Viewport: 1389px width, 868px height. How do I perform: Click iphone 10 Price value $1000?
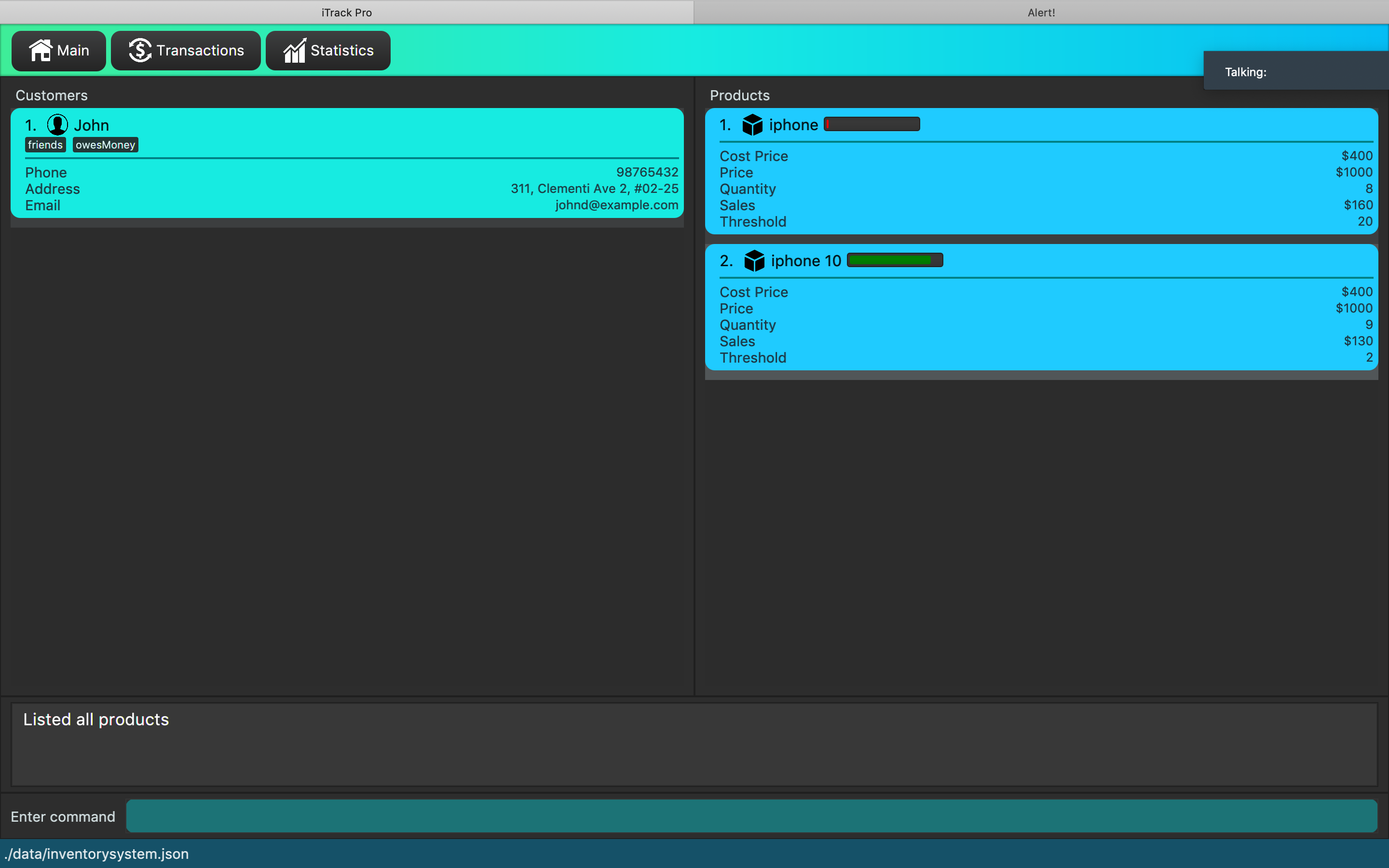pyautogui.click(x=1354, y=308)
